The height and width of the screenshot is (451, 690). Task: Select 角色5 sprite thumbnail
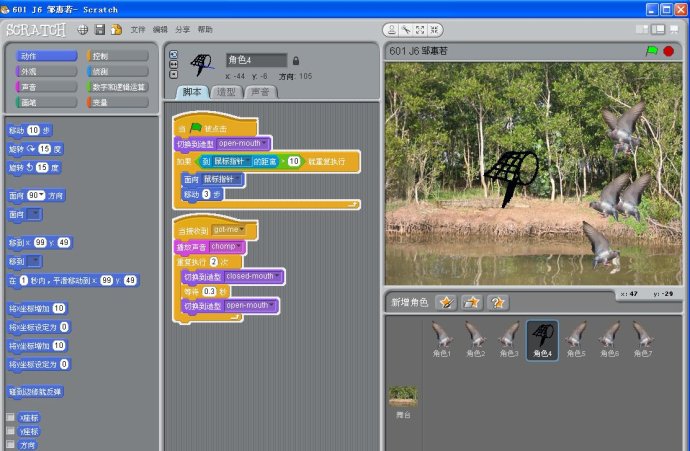pyautogui.click(x=576, y=339)
